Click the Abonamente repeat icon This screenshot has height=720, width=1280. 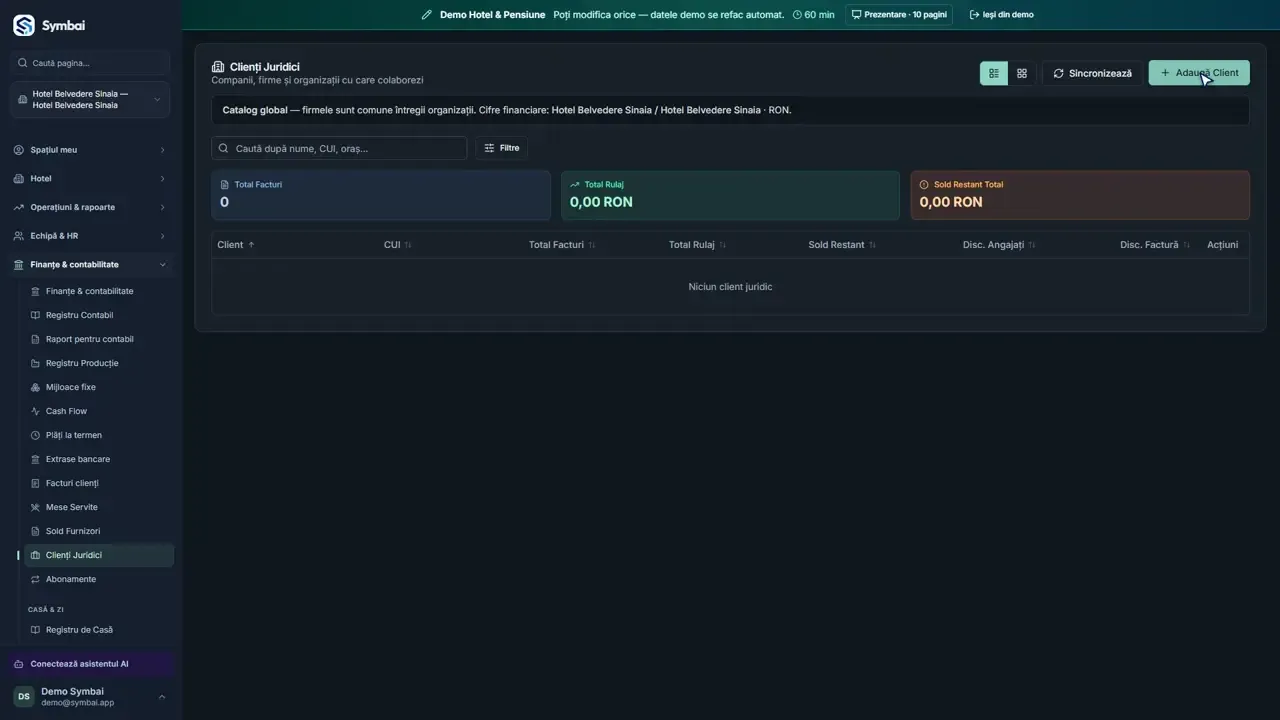pos(35,579)
